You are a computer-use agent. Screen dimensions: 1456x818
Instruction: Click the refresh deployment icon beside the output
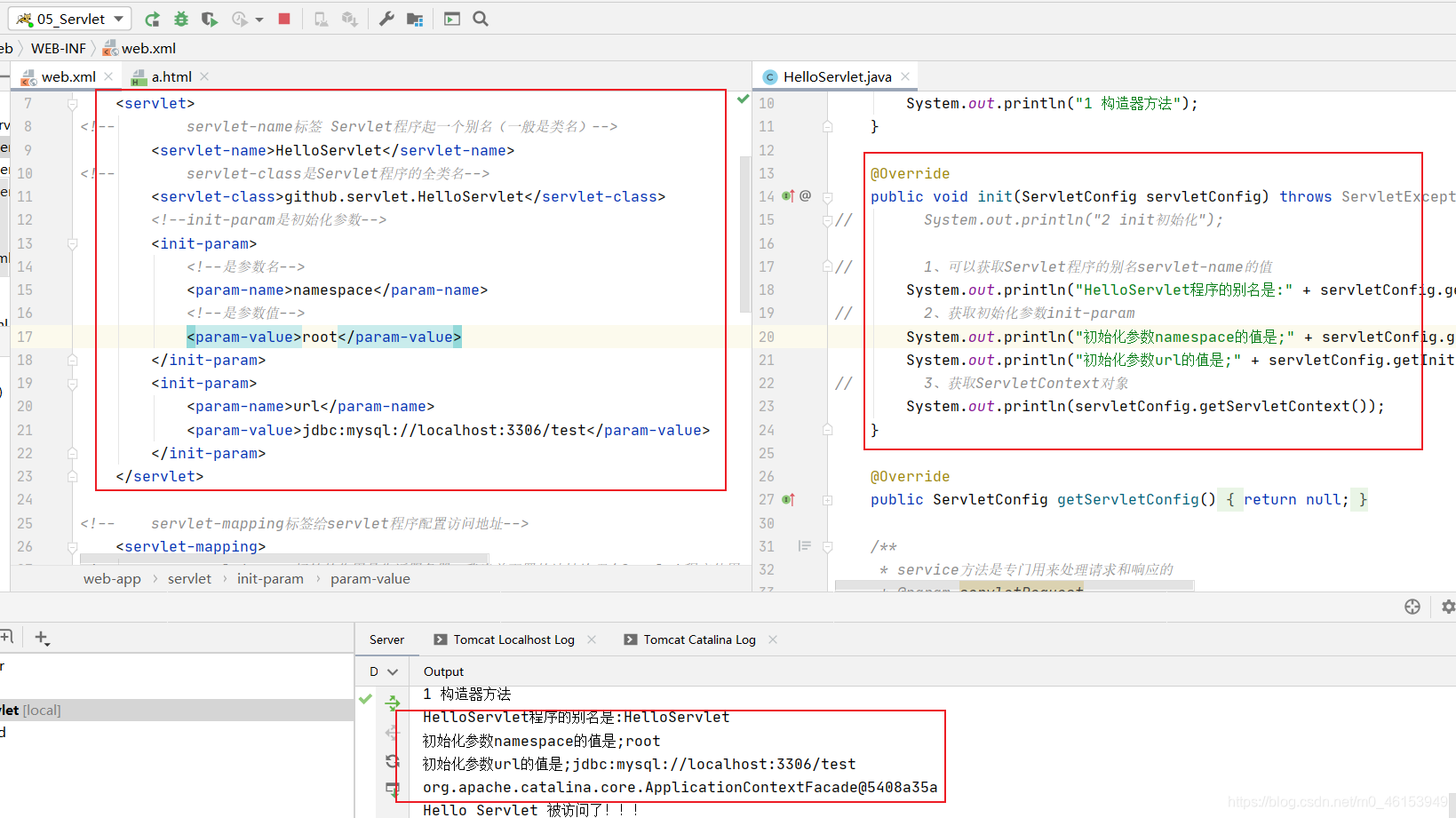393,761
